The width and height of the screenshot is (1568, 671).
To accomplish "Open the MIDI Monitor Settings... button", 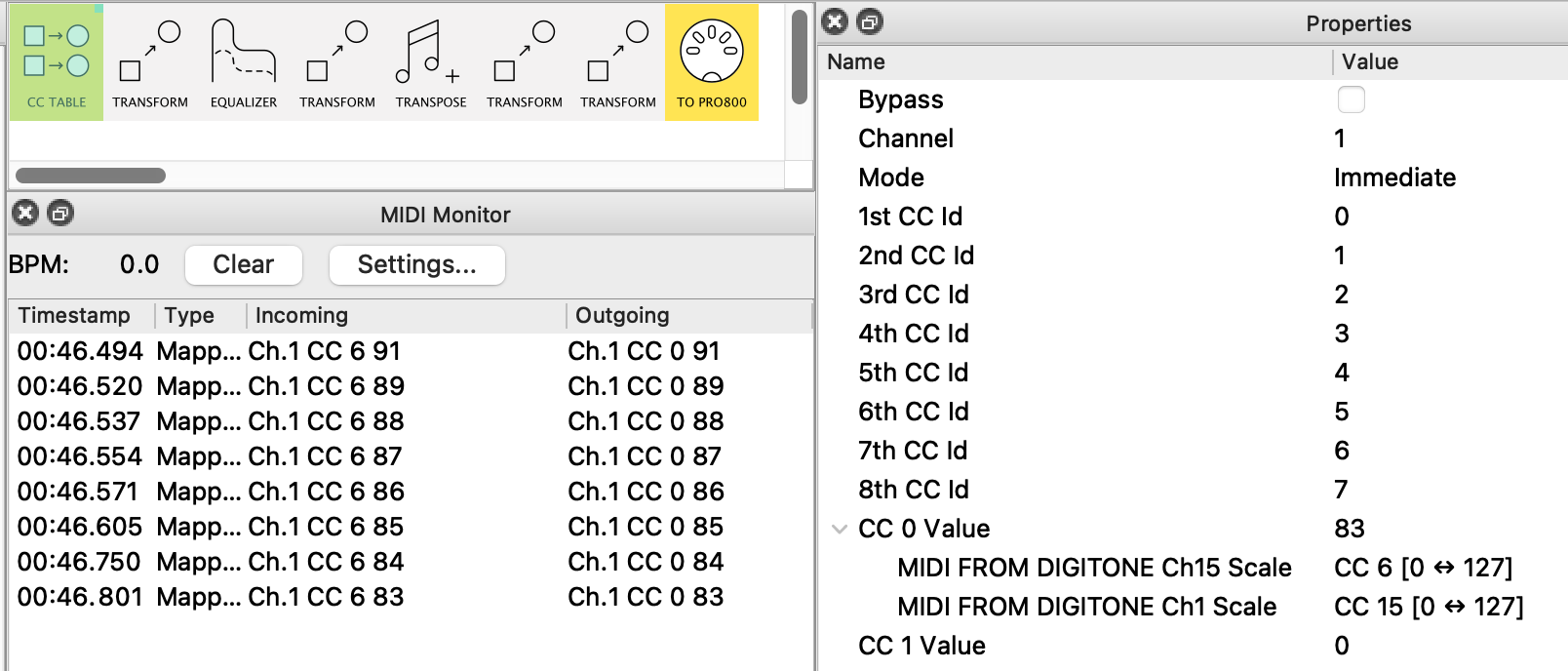I will click(416, 265).
